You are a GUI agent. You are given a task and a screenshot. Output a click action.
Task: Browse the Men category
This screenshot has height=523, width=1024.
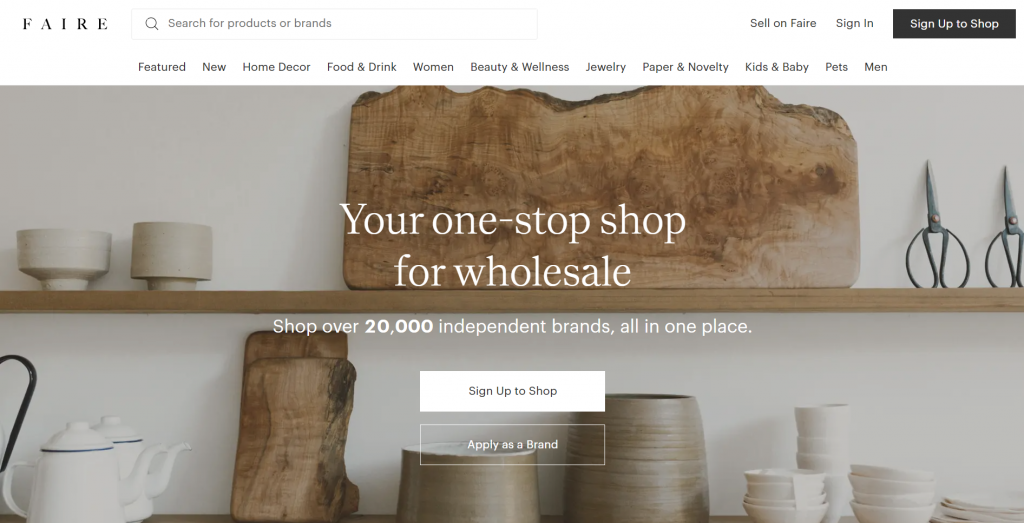(x=876, y=67)
